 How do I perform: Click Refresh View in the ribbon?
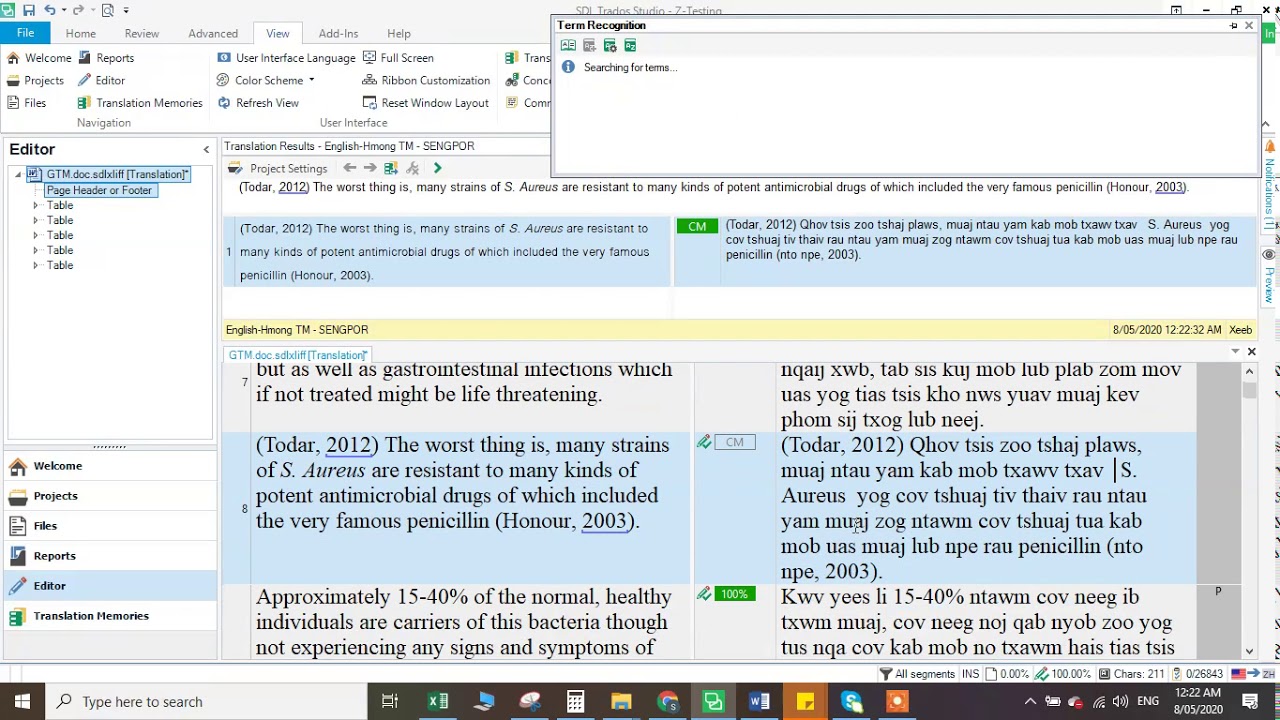[x=258, y=103]
